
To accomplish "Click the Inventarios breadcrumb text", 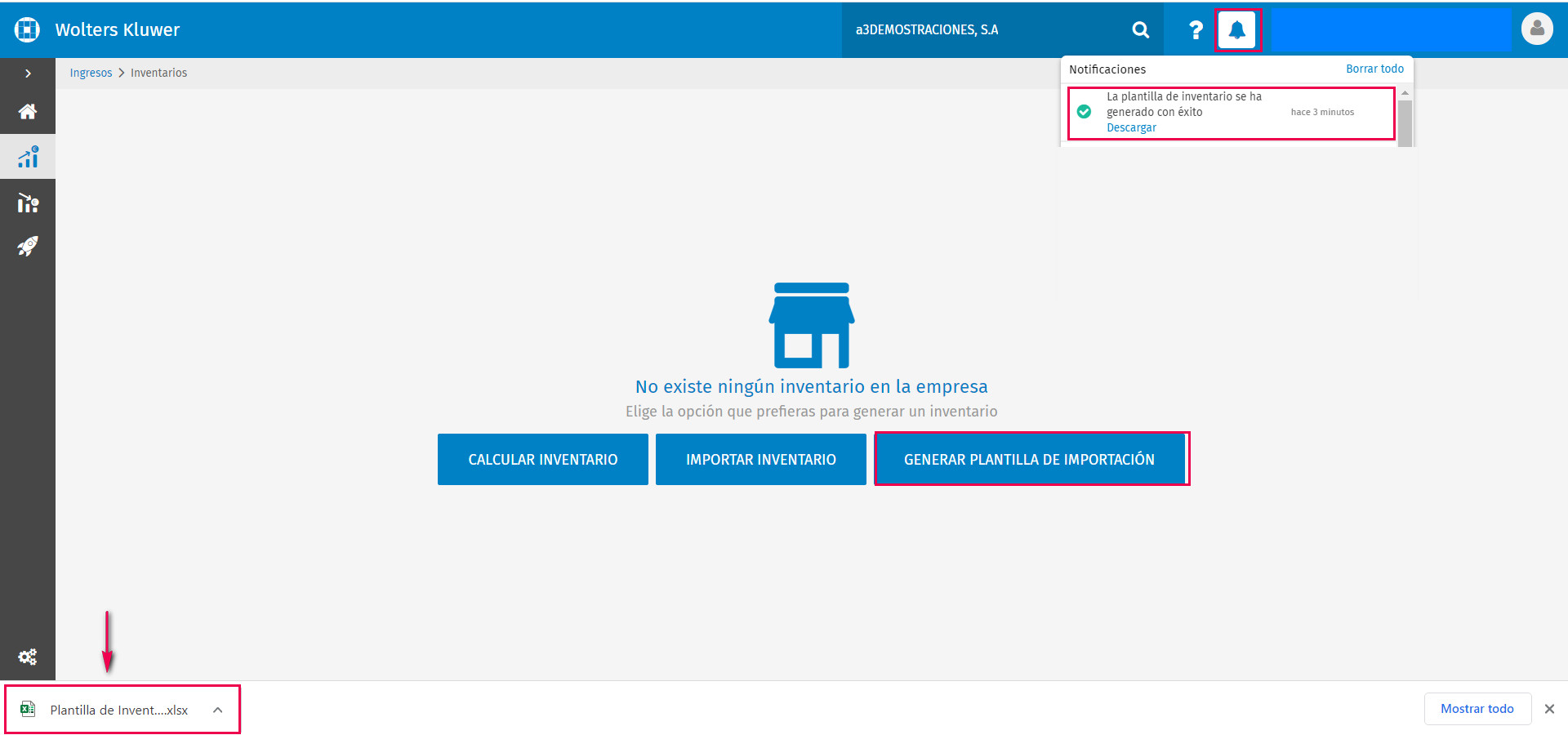I will tap(158, 73).
